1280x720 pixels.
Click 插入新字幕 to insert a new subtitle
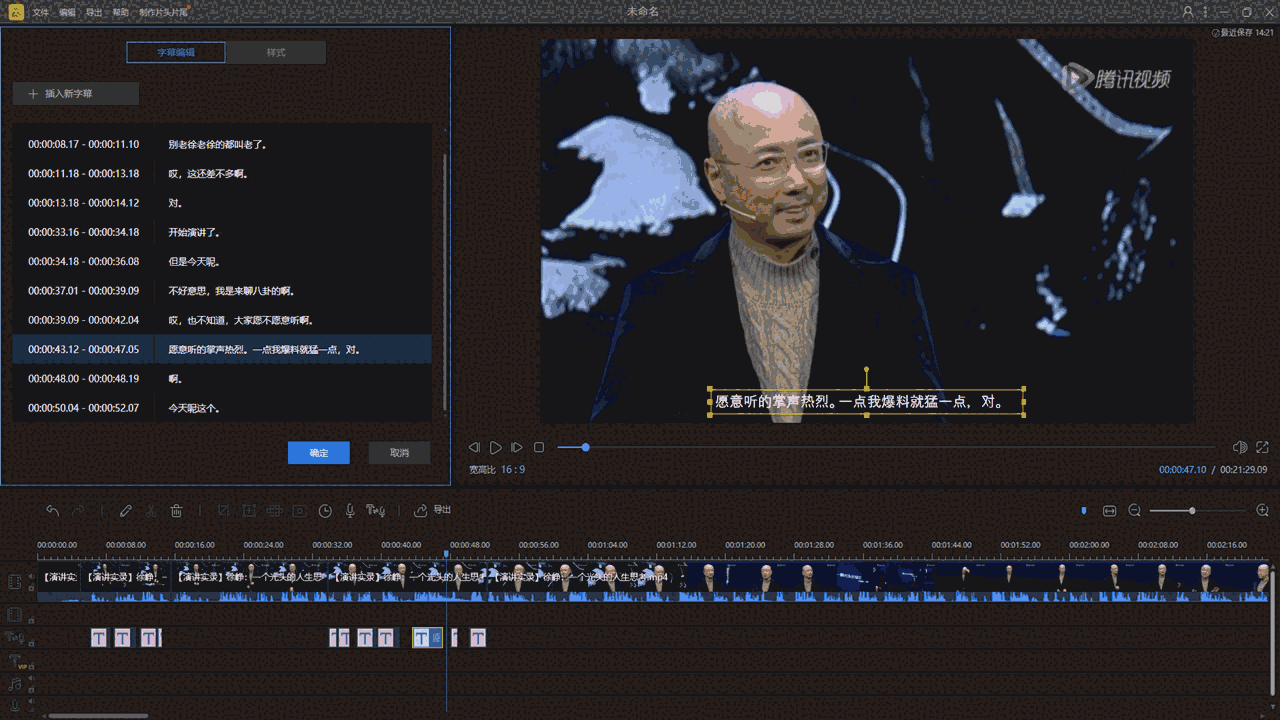click(x=75, y=93)
